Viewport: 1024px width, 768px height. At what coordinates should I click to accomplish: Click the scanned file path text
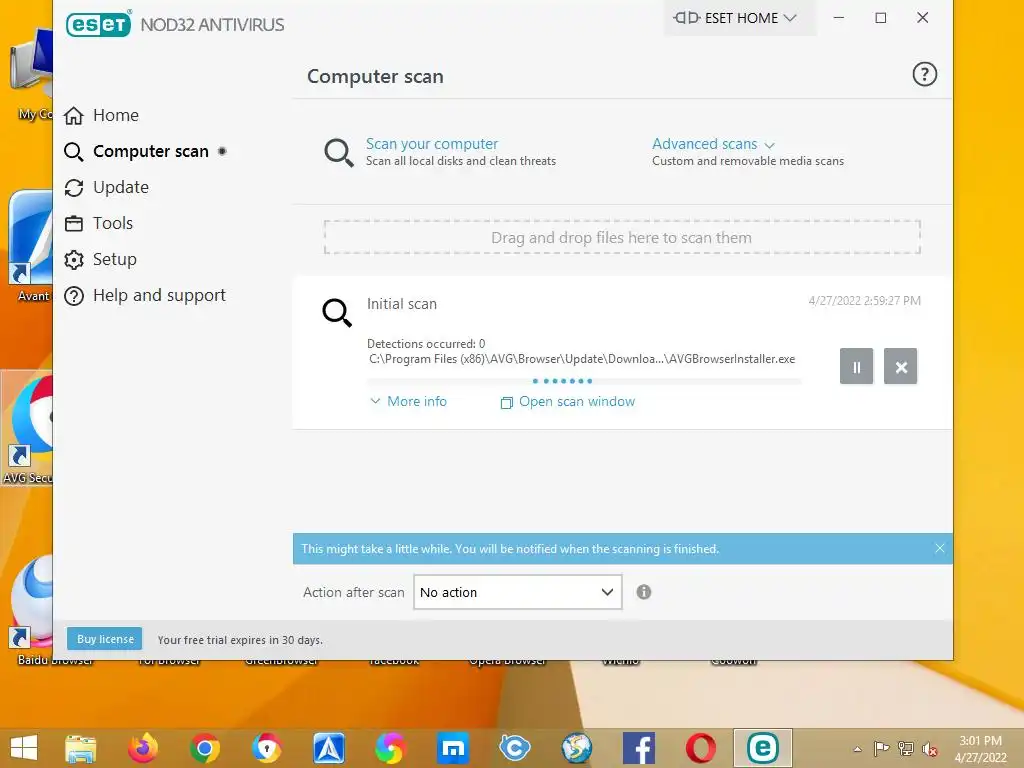coord(582,359)
